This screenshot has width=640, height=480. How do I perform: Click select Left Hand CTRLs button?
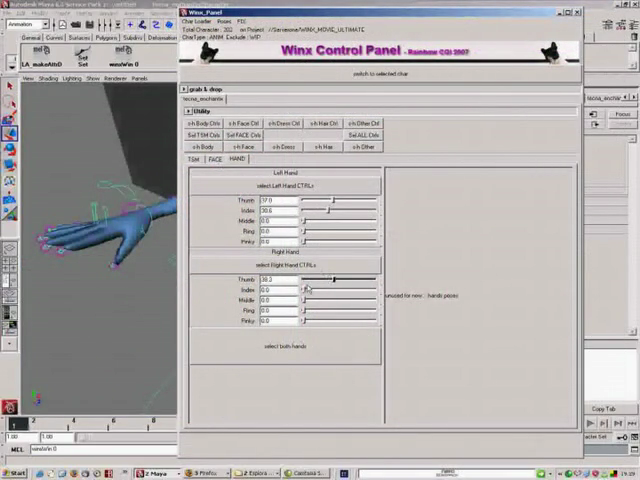tap(285, 186)
